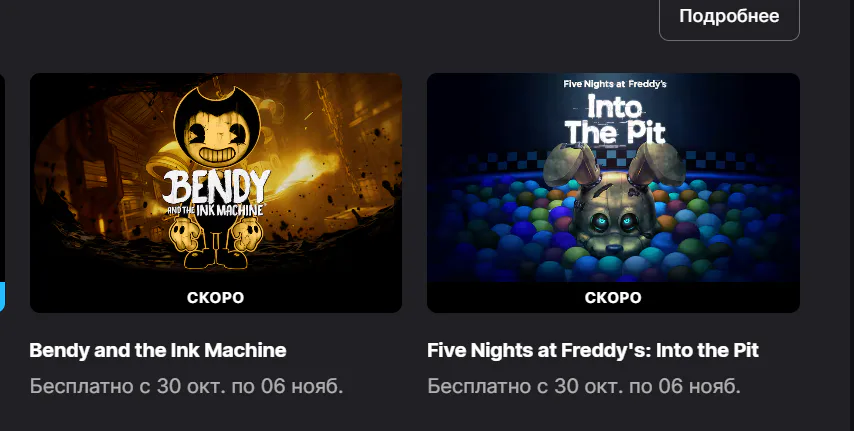Image resolution: width=854 pixels, height=431 pixels.
Task: Click the СКОРО banner under the Into the Pit artwork
Action: click(x=613, y=298)
